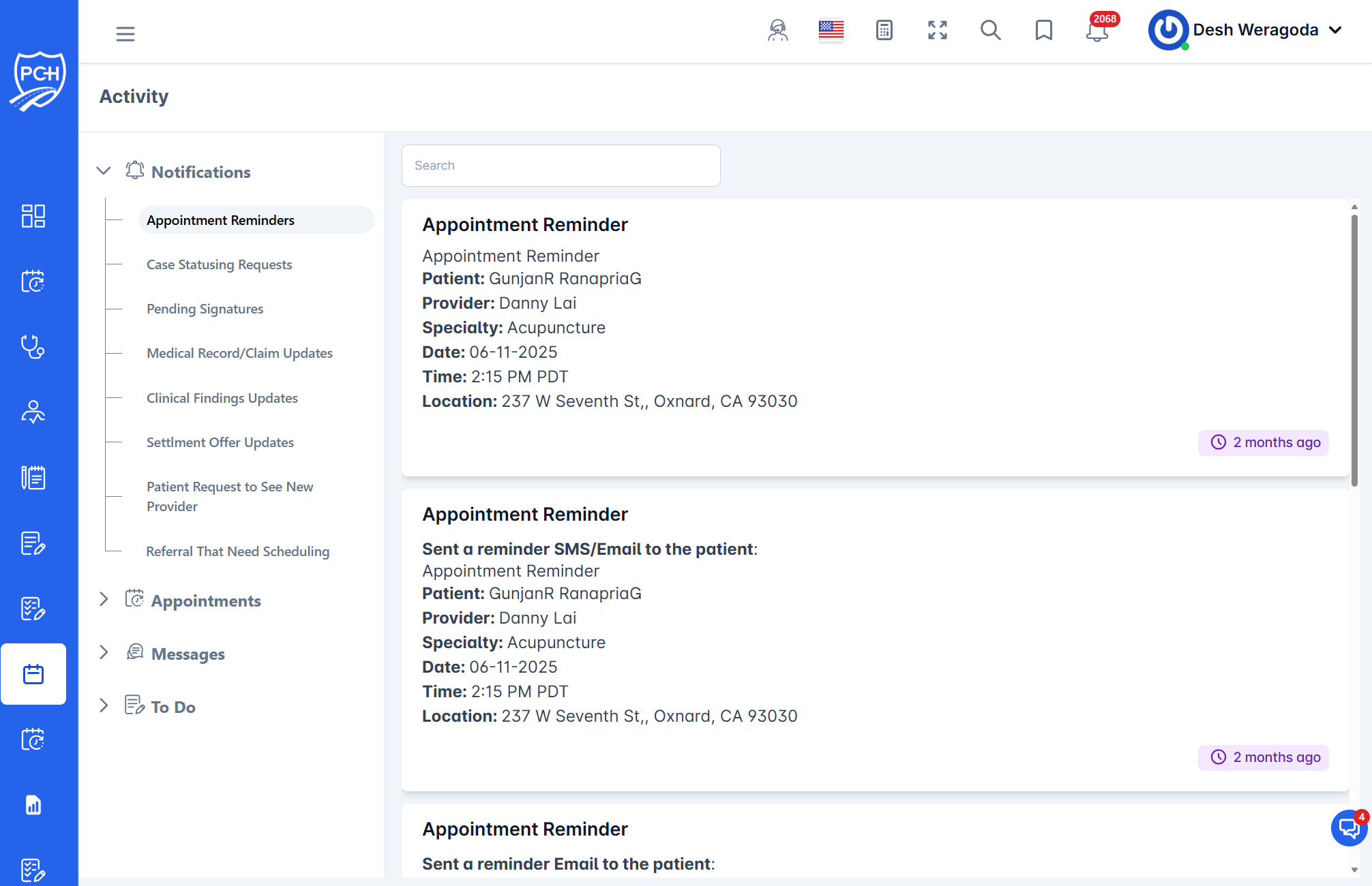The width and height of the screenshot is (1372, 886).
Task: Click second reminder's 2 months ago badge
Action: click(1264, 757)
